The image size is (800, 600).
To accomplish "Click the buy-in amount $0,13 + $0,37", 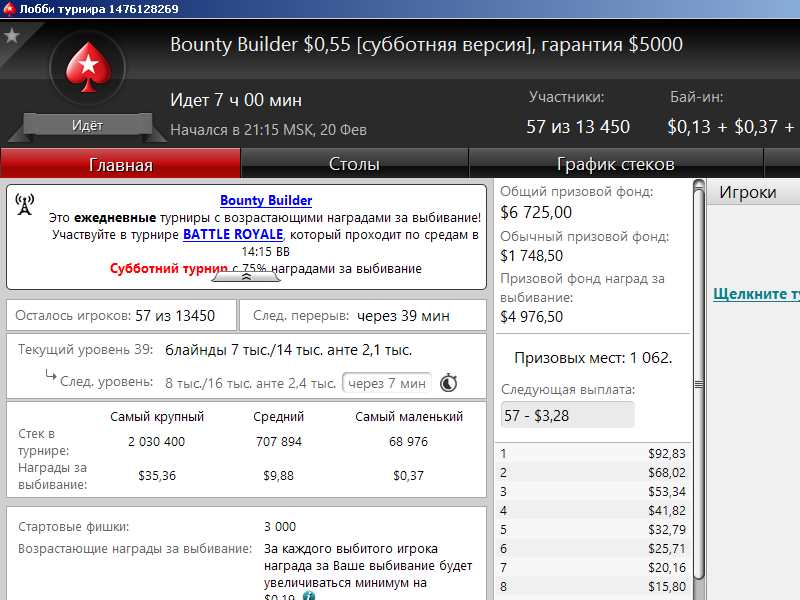I will (731, 127).
